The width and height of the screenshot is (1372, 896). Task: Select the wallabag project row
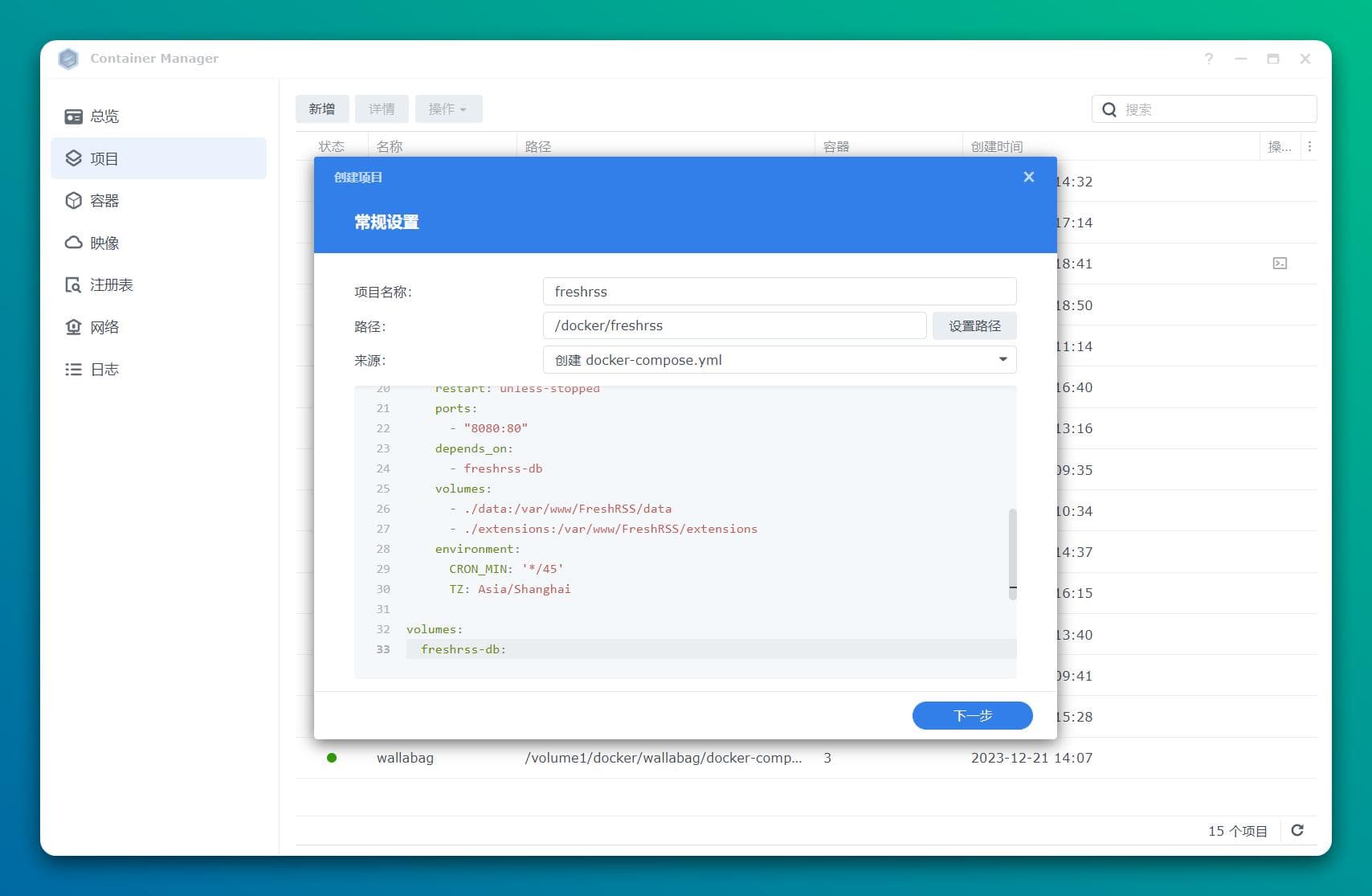click(x=806, y=758)
